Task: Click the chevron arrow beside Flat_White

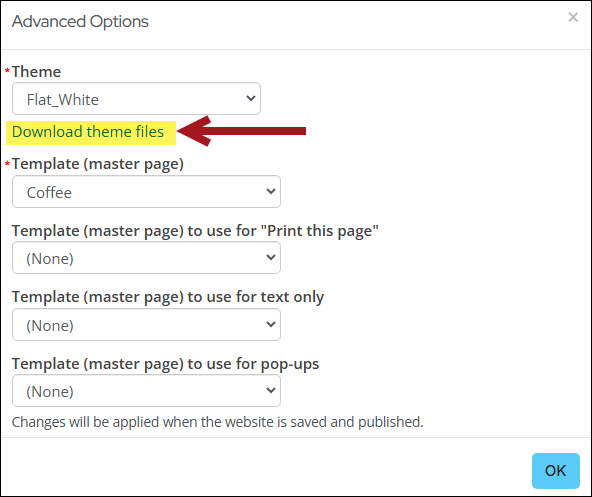Action: 251,99
